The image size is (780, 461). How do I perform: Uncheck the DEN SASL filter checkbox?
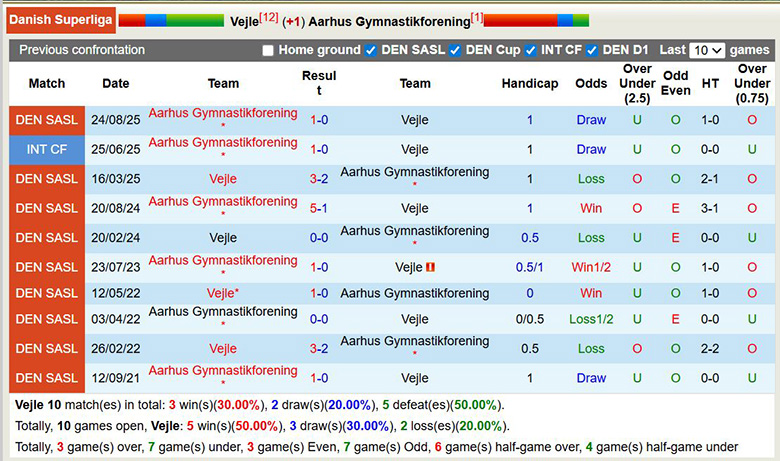371,50
